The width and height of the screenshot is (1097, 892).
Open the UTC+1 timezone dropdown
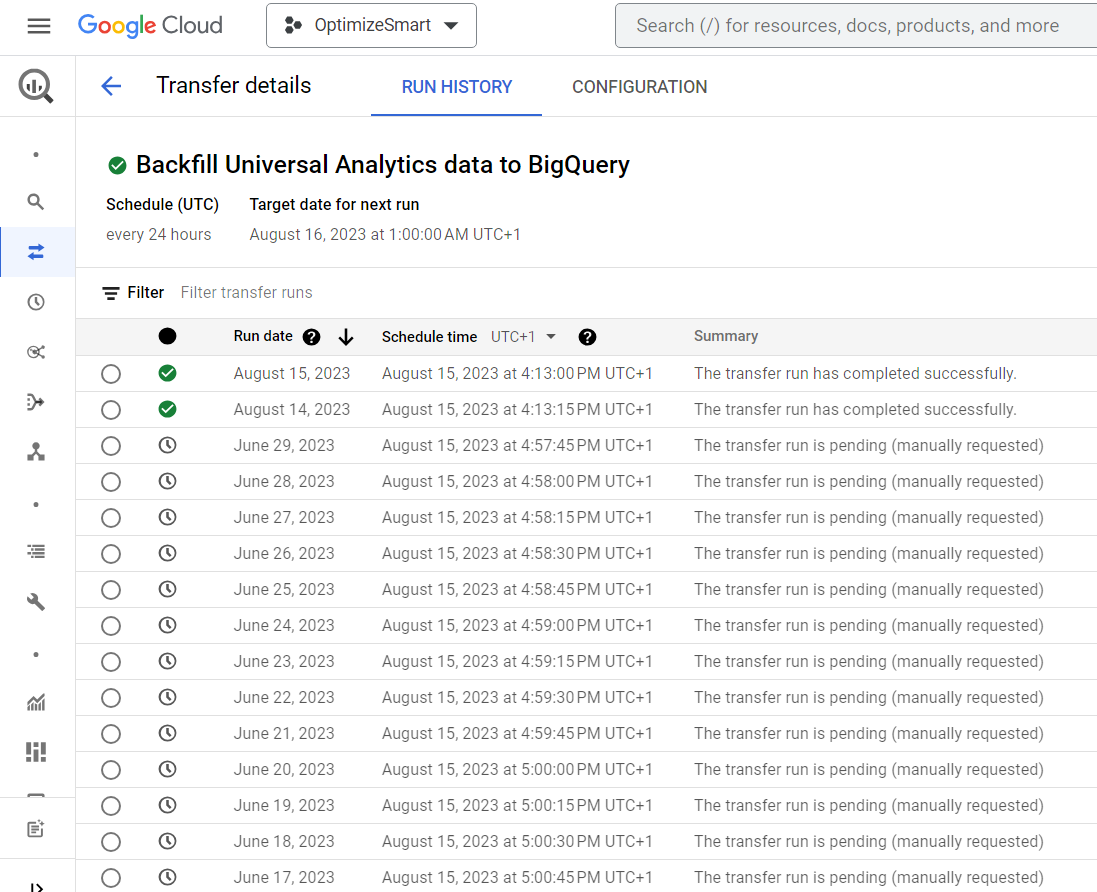(x=523, y=337)
